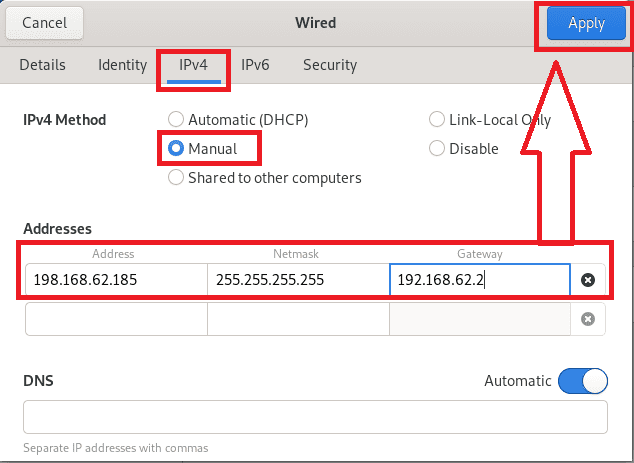Screen dimensions: 634x463
Task: Choose the Disable IPv4 option
Action: tap(464, 149)
